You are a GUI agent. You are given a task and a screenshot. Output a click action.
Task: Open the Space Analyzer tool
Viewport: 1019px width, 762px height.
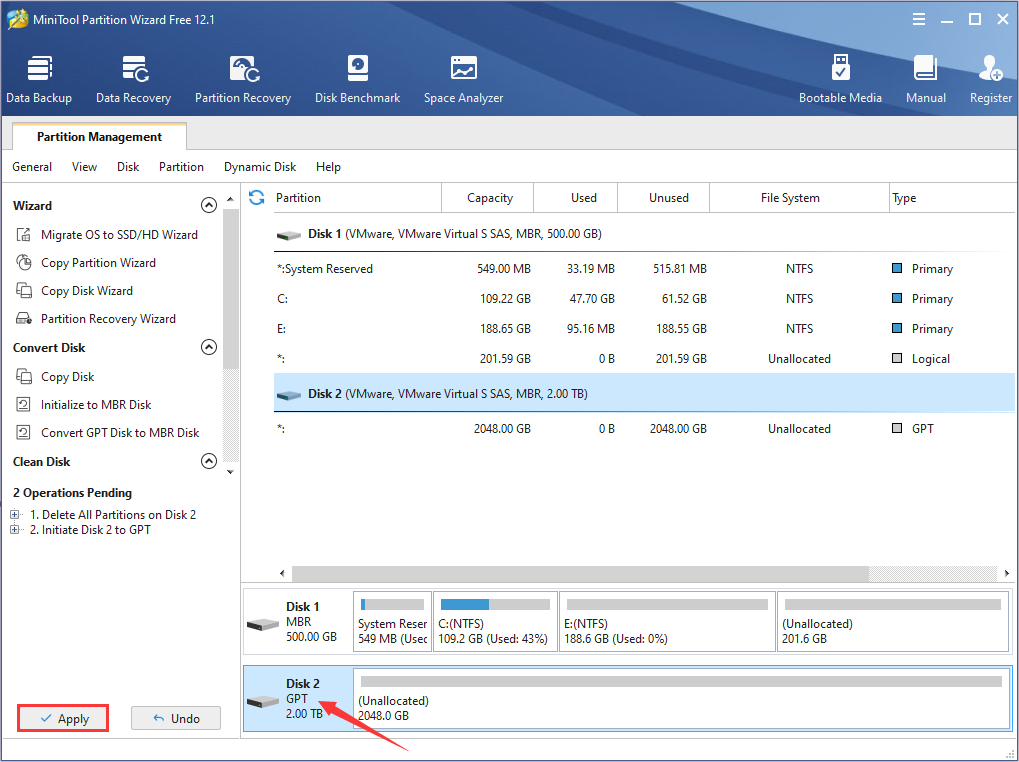[x=463, y=79]
